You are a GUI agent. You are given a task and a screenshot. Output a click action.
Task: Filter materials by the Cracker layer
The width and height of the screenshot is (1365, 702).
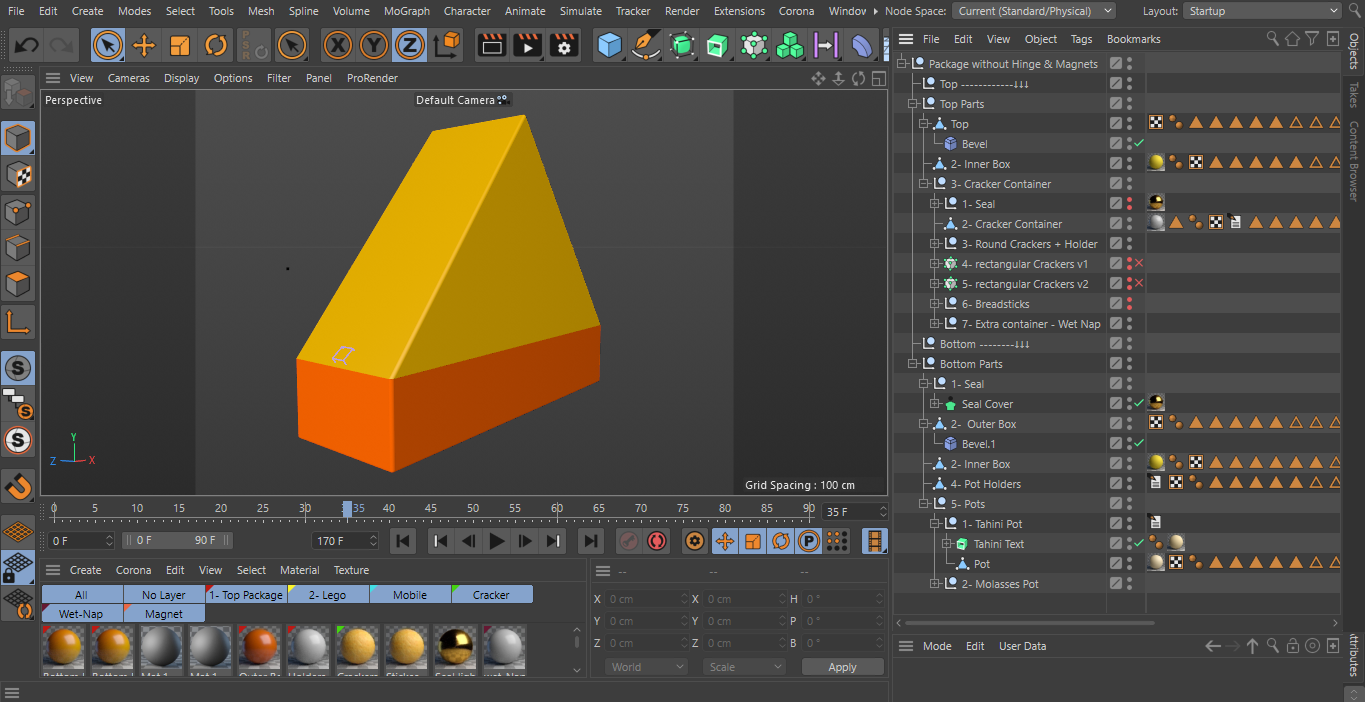click(x=492, y=595)
